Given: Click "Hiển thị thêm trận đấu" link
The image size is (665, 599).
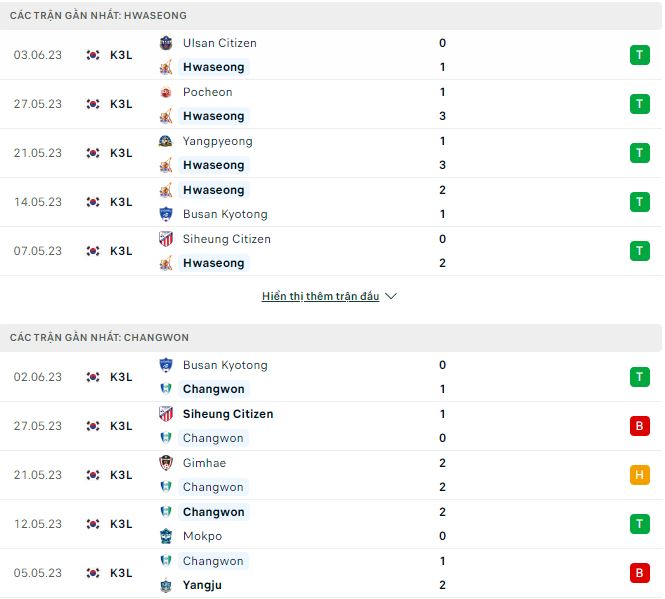Looking at the screenshot, I should tap(320, 297).
